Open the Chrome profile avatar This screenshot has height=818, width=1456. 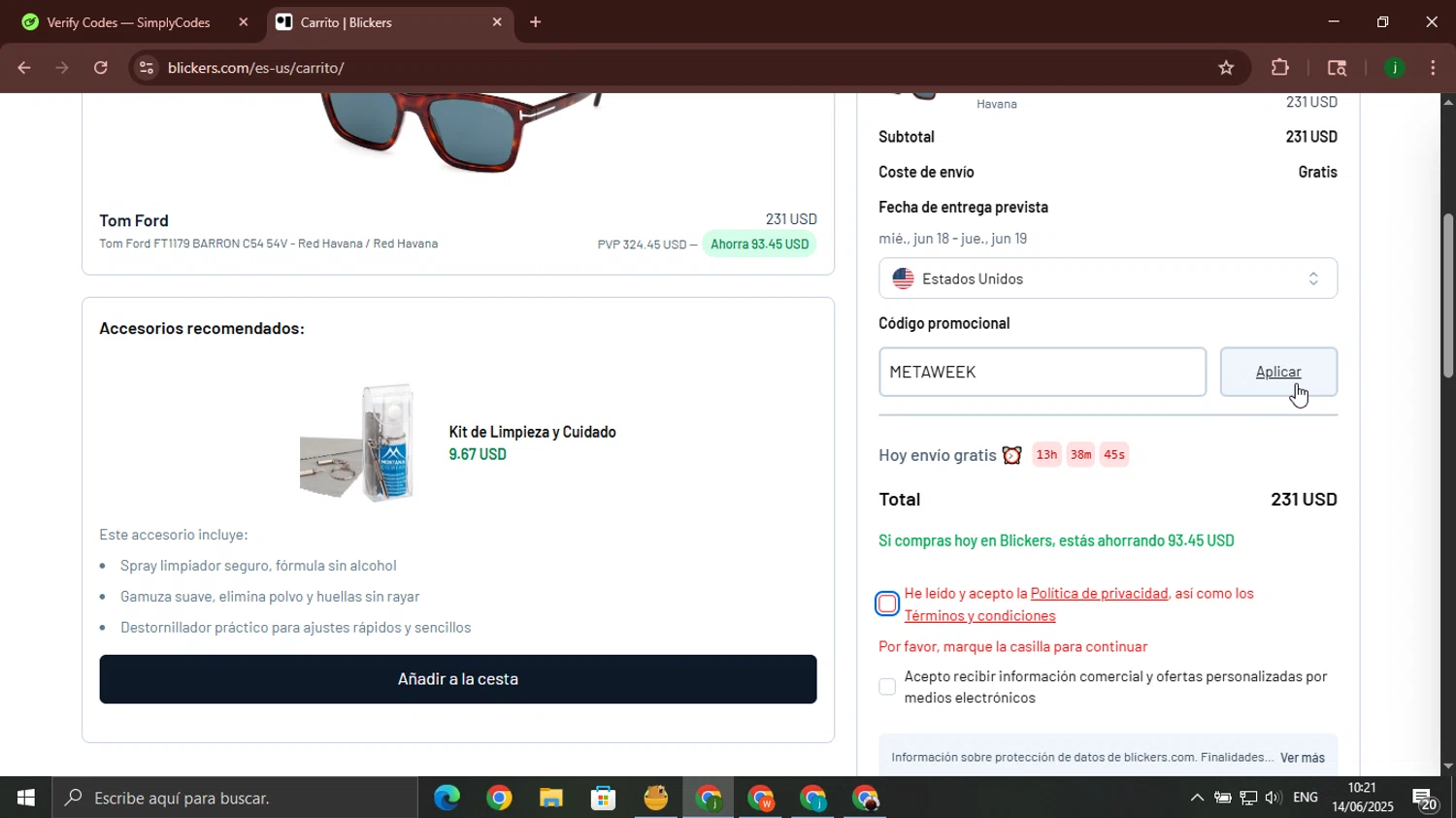1395,68
